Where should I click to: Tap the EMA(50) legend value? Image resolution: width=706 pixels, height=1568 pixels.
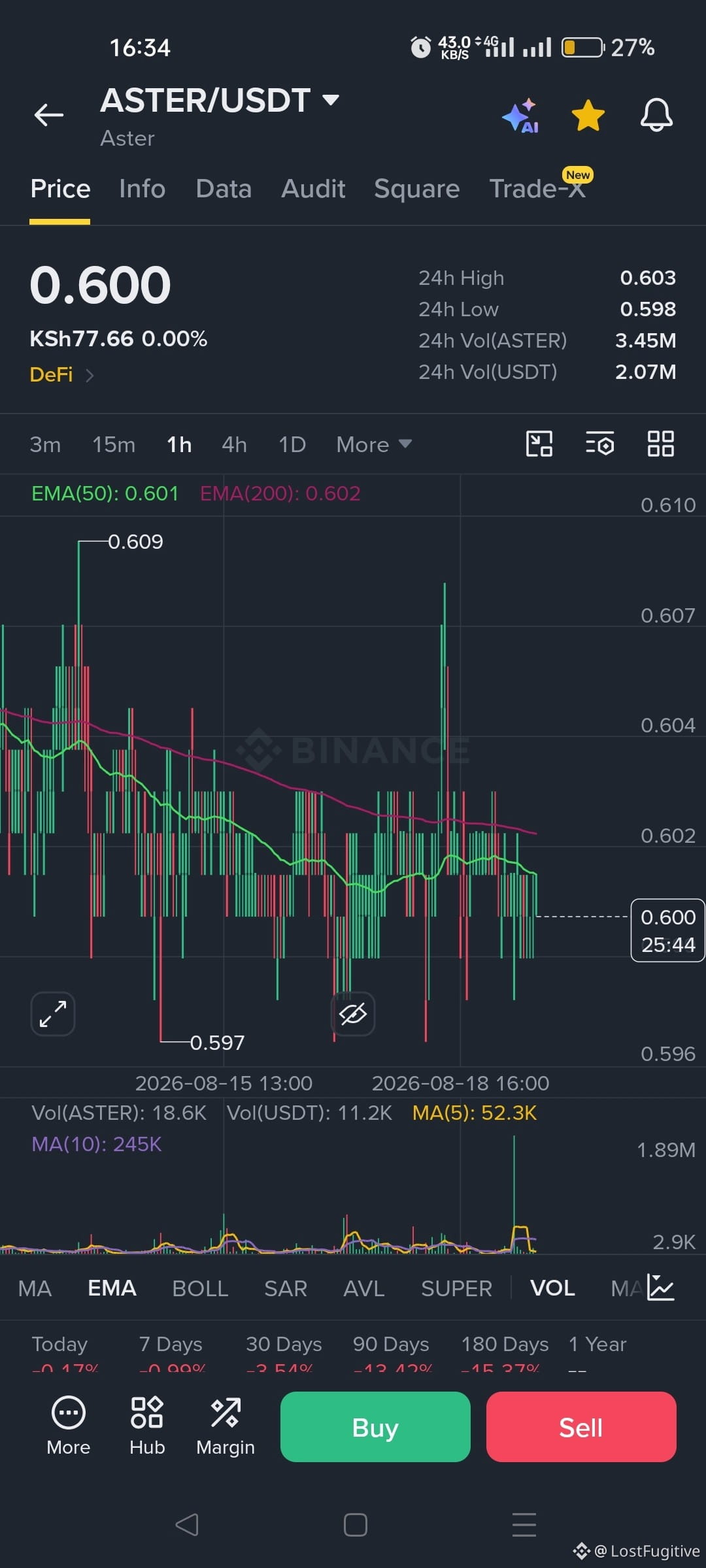pyautogui.click(x=105, y=493)
